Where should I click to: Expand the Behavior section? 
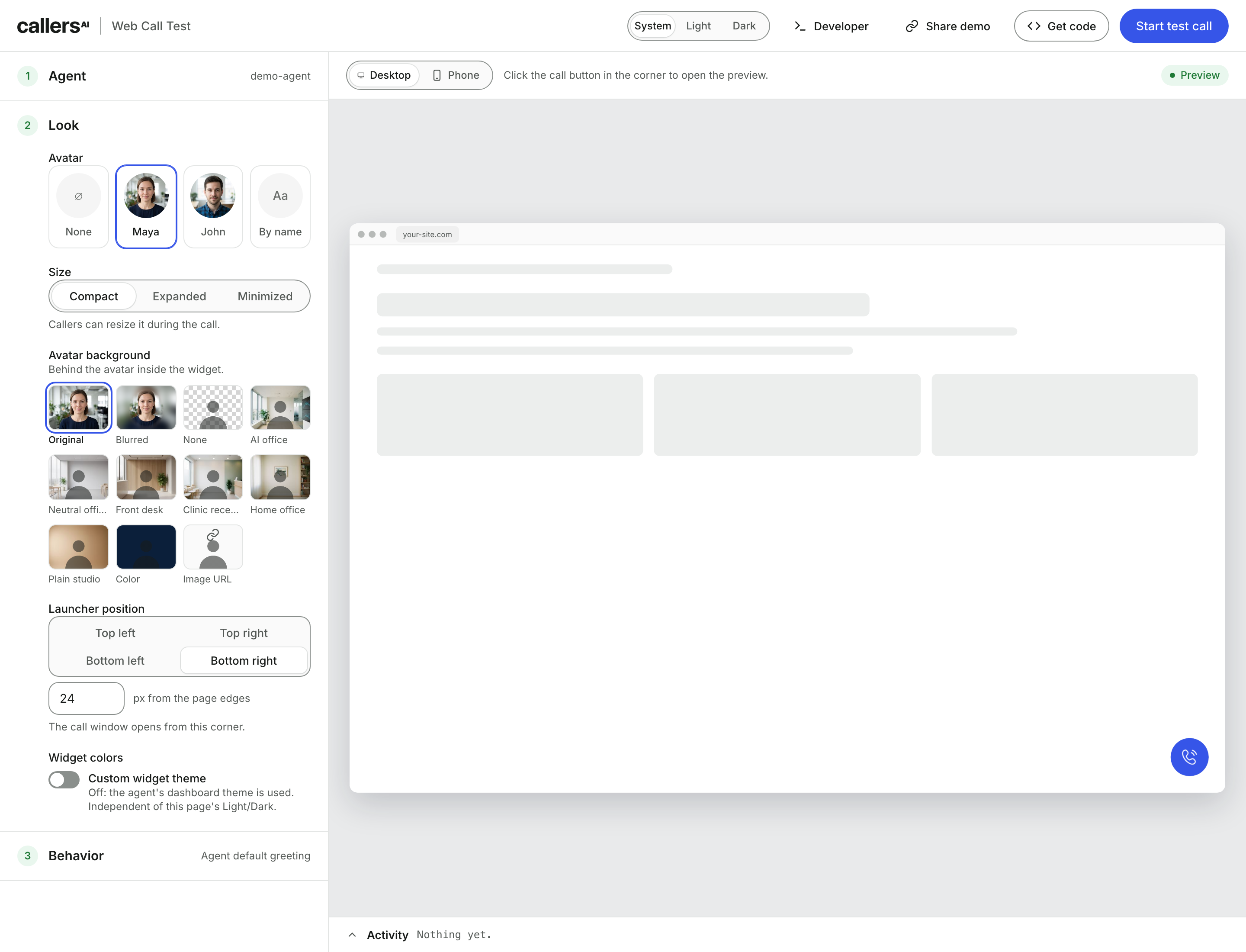164,855
